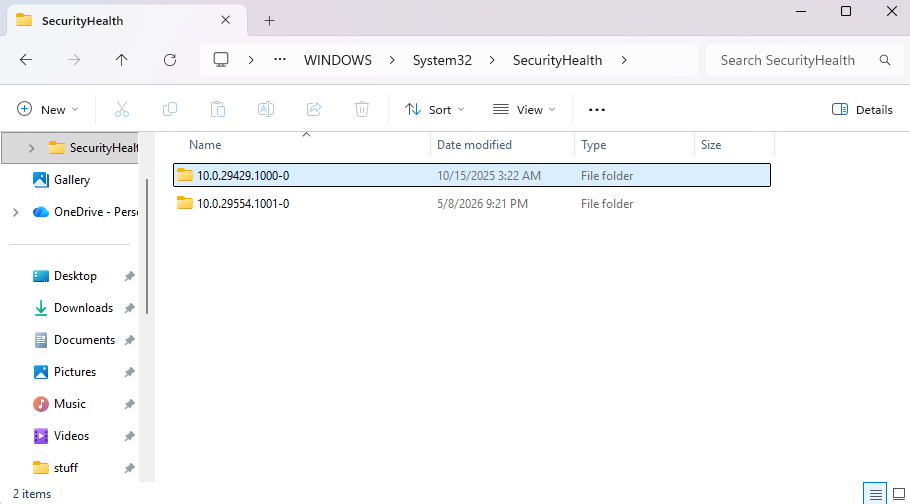Click date 10/15/2025 3:22 AM
This screenshot has width=910, height=504.
point(489,176)
